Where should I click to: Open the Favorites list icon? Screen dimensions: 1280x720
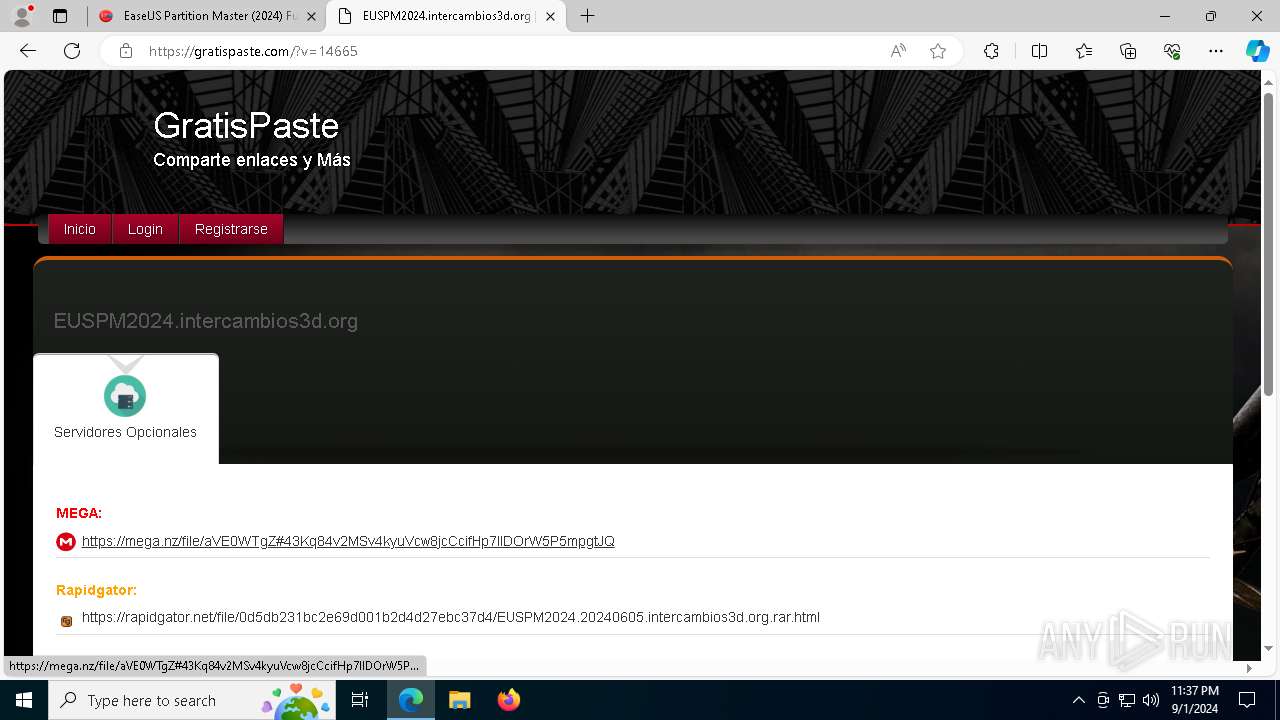pyautogui.click(x=1084, y=51)
